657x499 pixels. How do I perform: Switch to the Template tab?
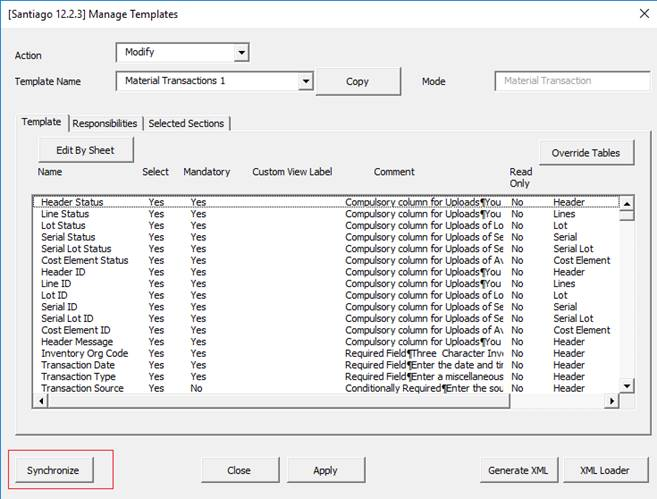(41, 122)
